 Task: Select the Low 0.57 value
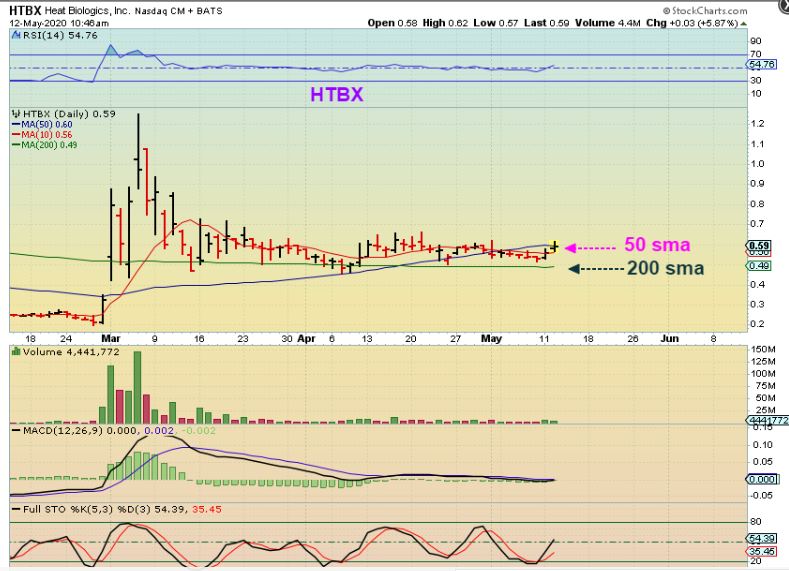tap(496, 23)
